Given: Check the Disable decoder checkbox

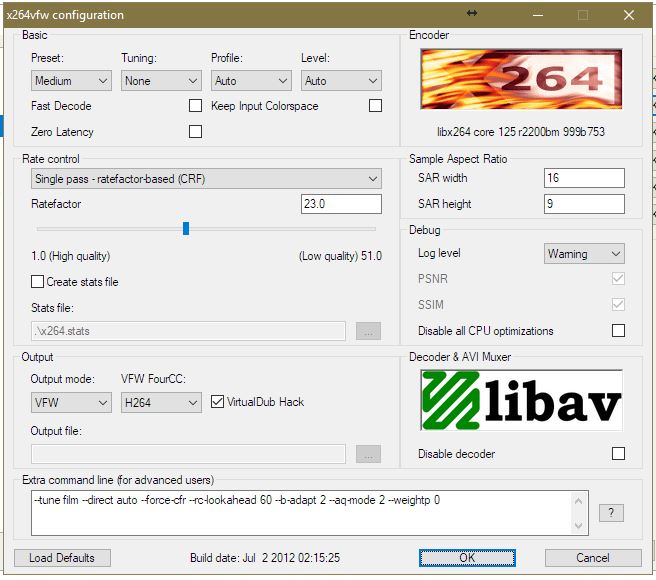Looking at the screenshot, I should pos(618,453).
